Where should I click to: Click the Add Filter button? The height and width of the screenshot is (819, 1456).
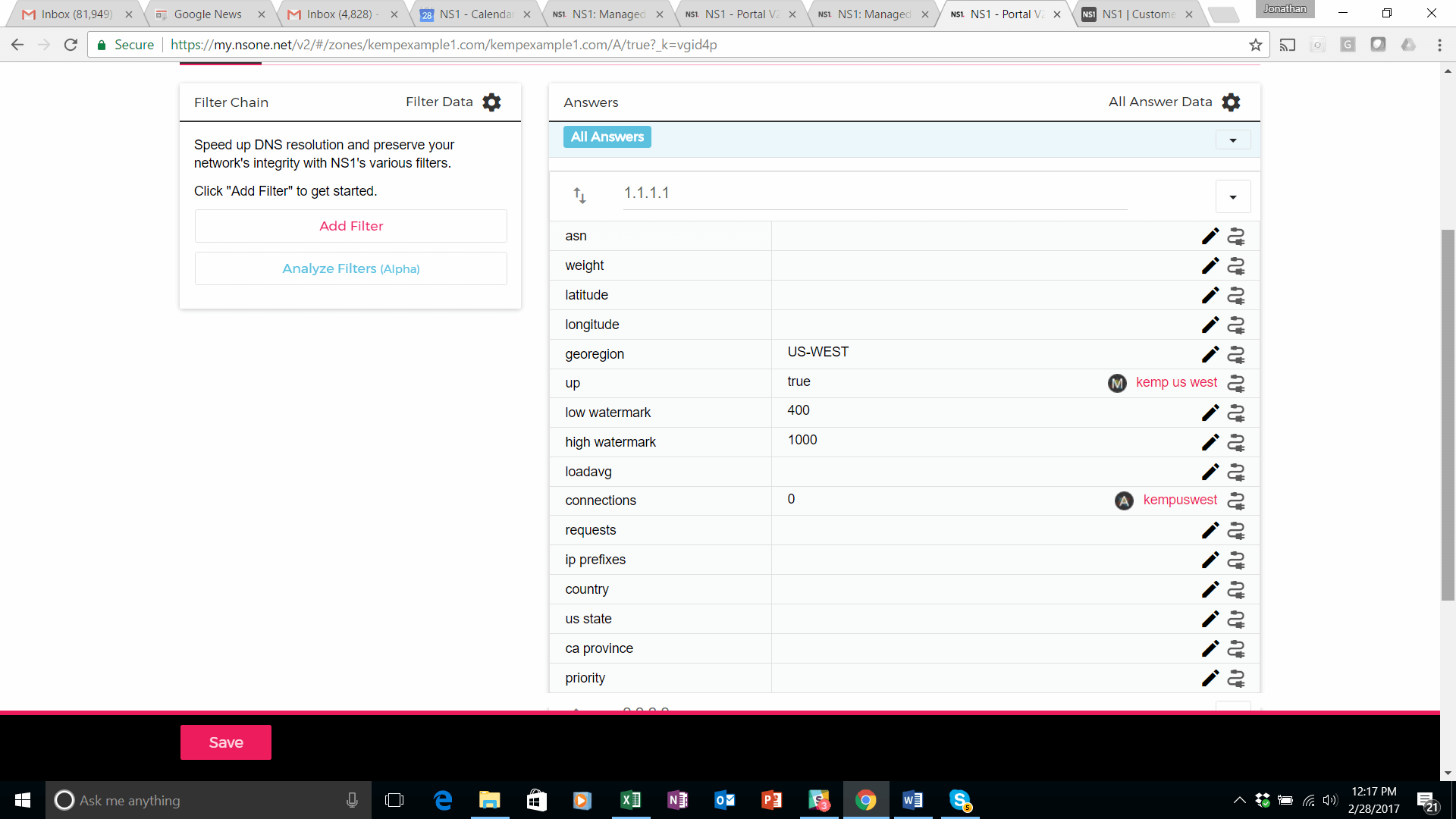(351, 226)
